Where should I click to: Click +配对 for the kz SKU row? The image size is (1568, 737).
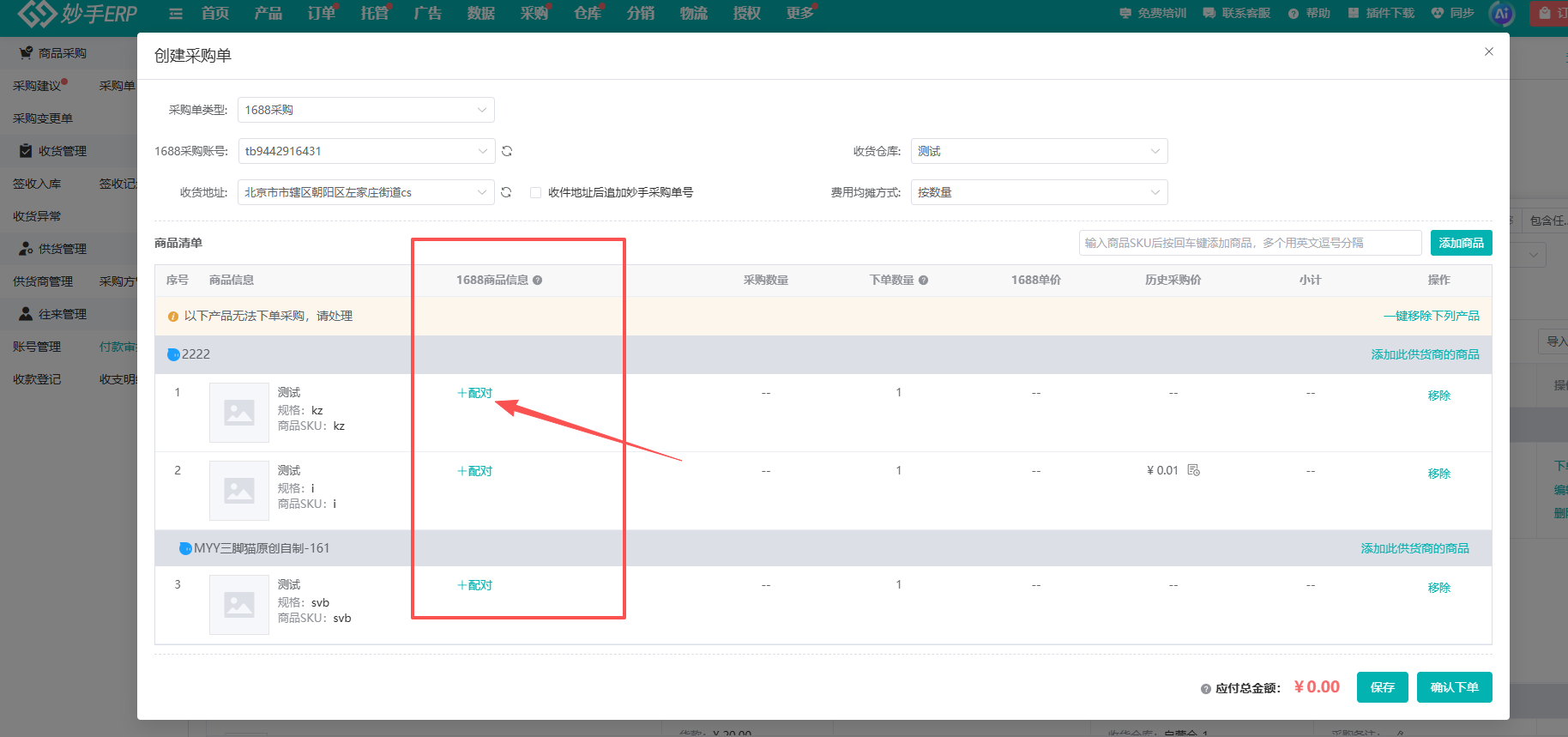(x=475, y=393)
